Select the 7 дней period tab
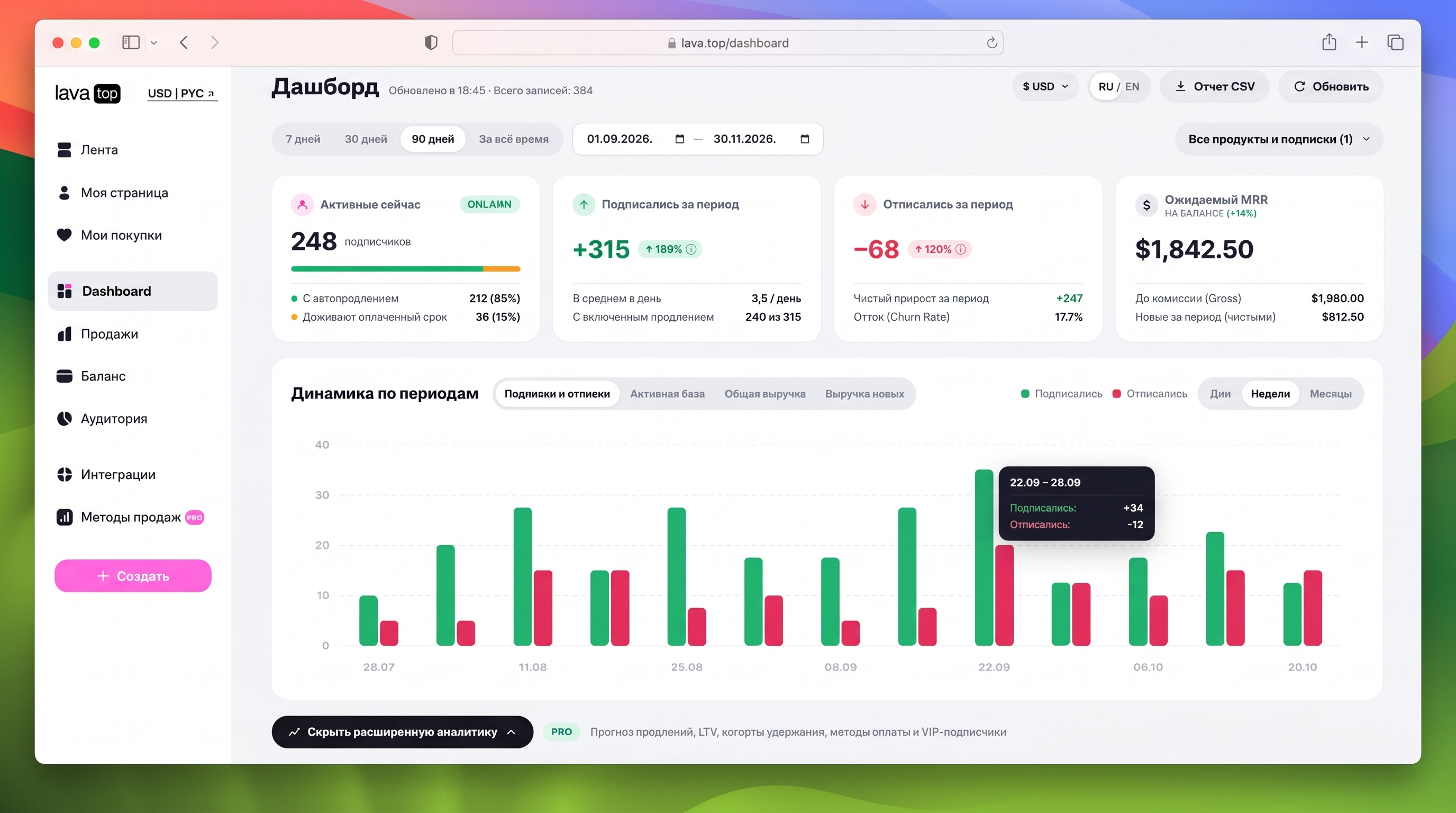 point(303,139)
